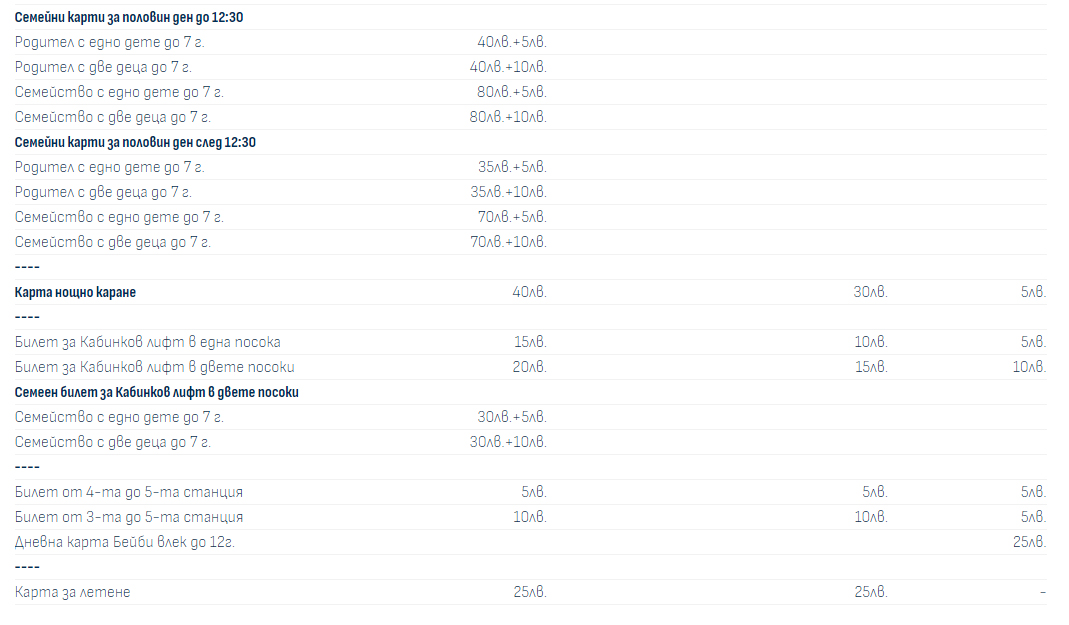The width and height of the screenshot is (1069, 625).
Task: Click the 30лв.+5лв. family gondola price
Action: pos(512,417)
